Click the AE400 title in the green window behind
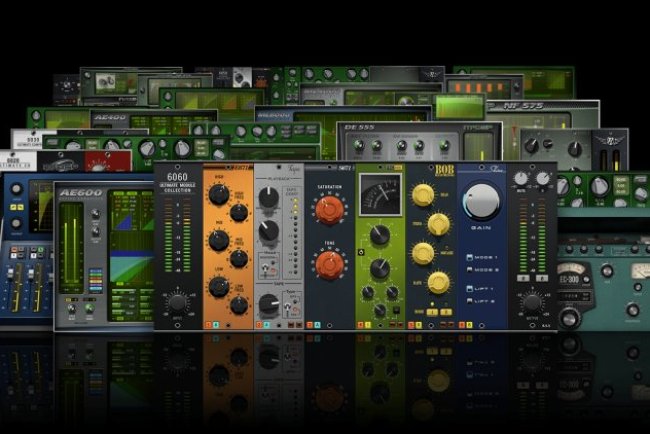Screen dimensions: 650x434 110,117
